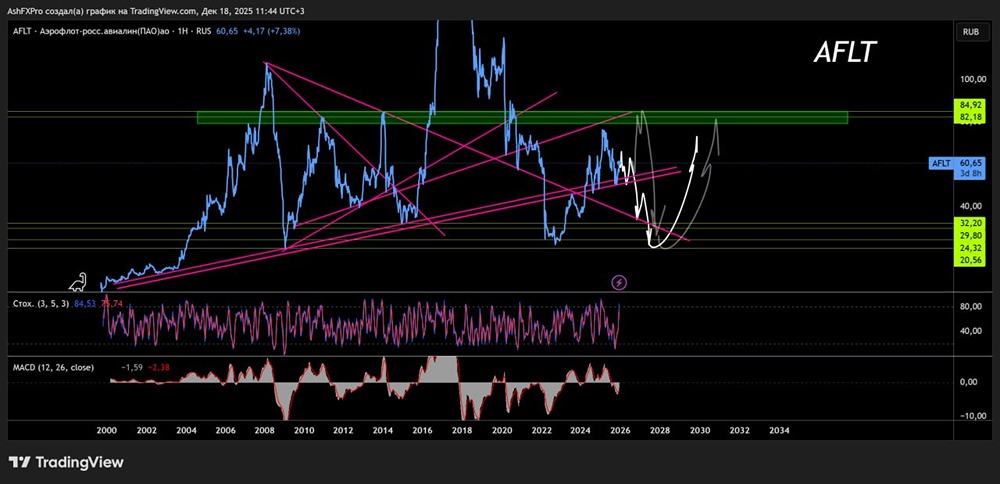Click the AFLT 60,65 current price label
Screen dimensions: 1000x484
[x=957, y=163]
